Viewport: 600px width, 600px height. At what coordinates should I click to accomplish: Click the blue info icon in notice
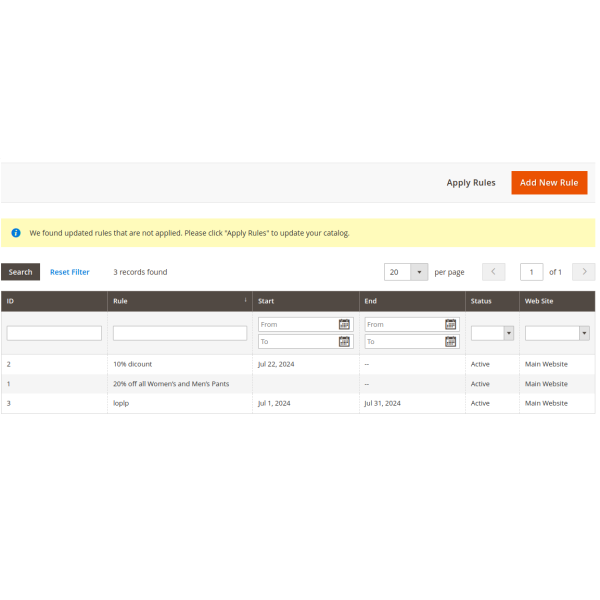tap(16, 233)
